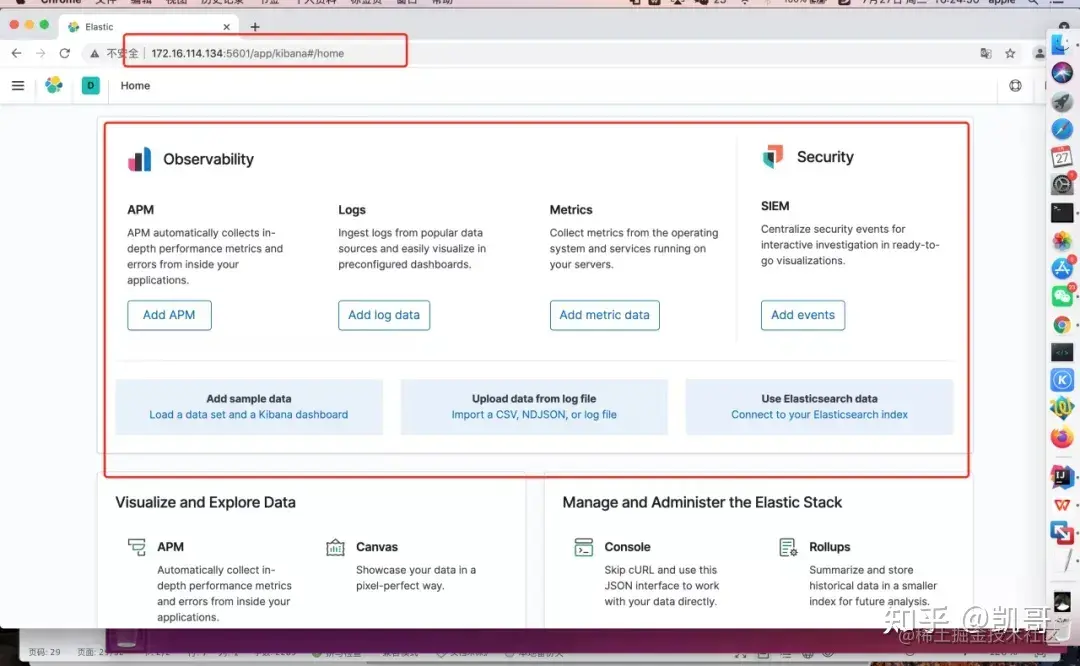Image resolution: width=1080 pixels, height=666 pixels.
Task: Open Import a CSV, NDJSON, or log file
Action: click(534, 415)
